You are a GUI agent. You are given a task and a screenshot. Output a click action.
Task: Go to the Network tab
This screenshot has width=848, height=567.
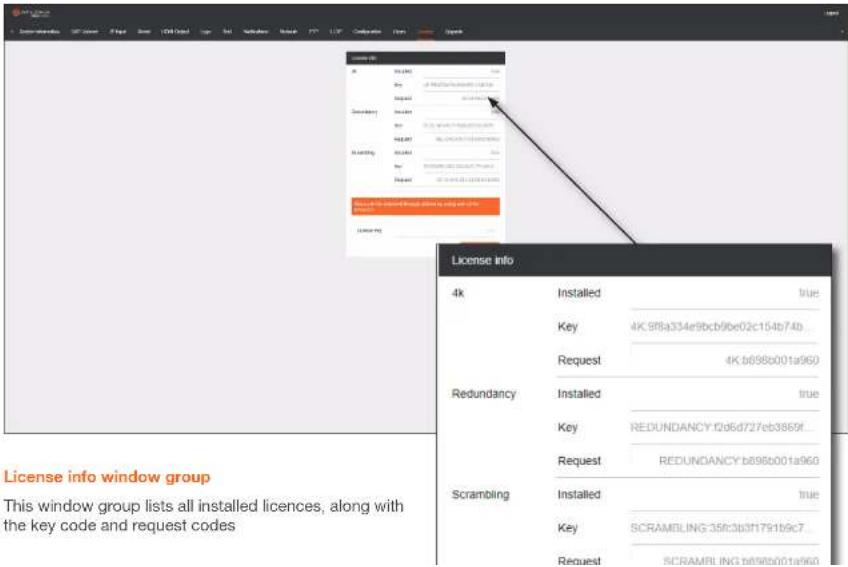coord(288,31)
